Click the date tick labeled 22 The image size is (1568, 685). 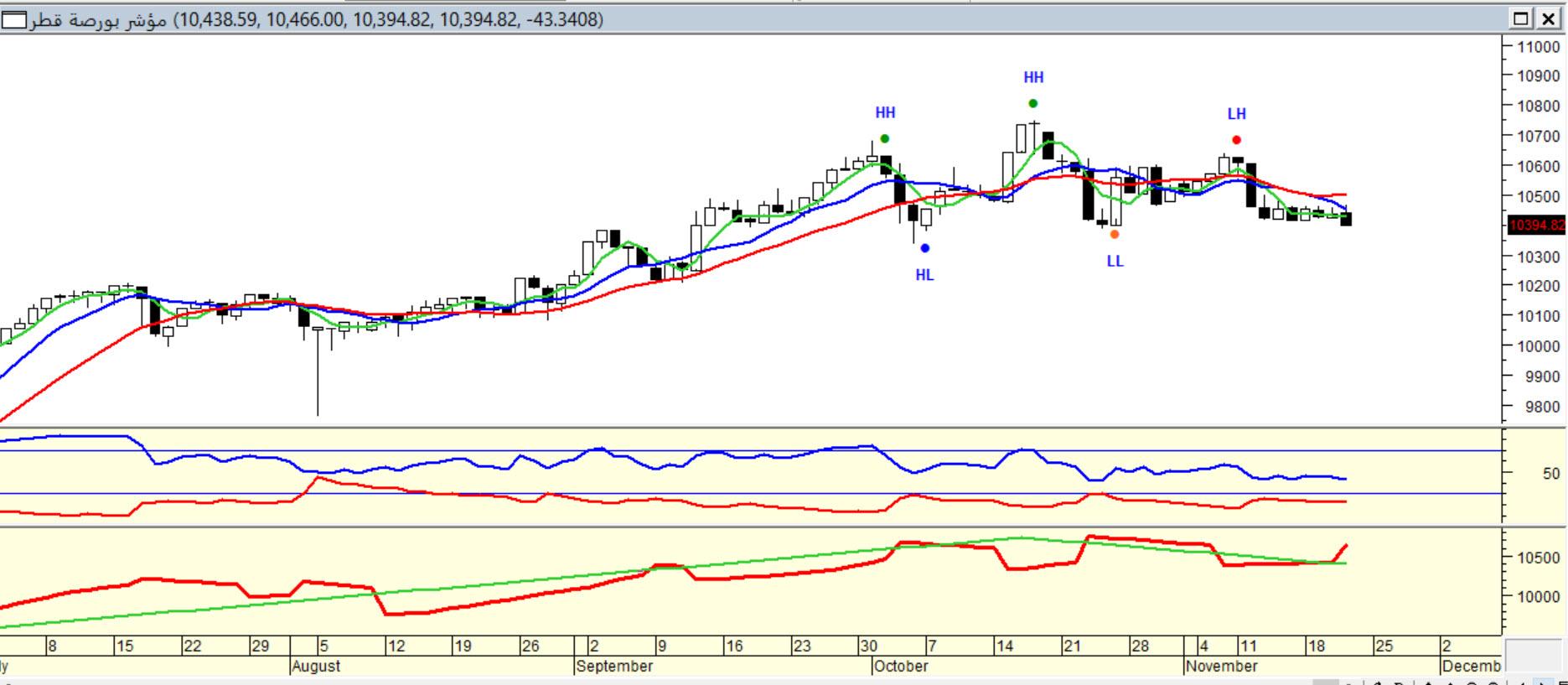coord(193,646)
